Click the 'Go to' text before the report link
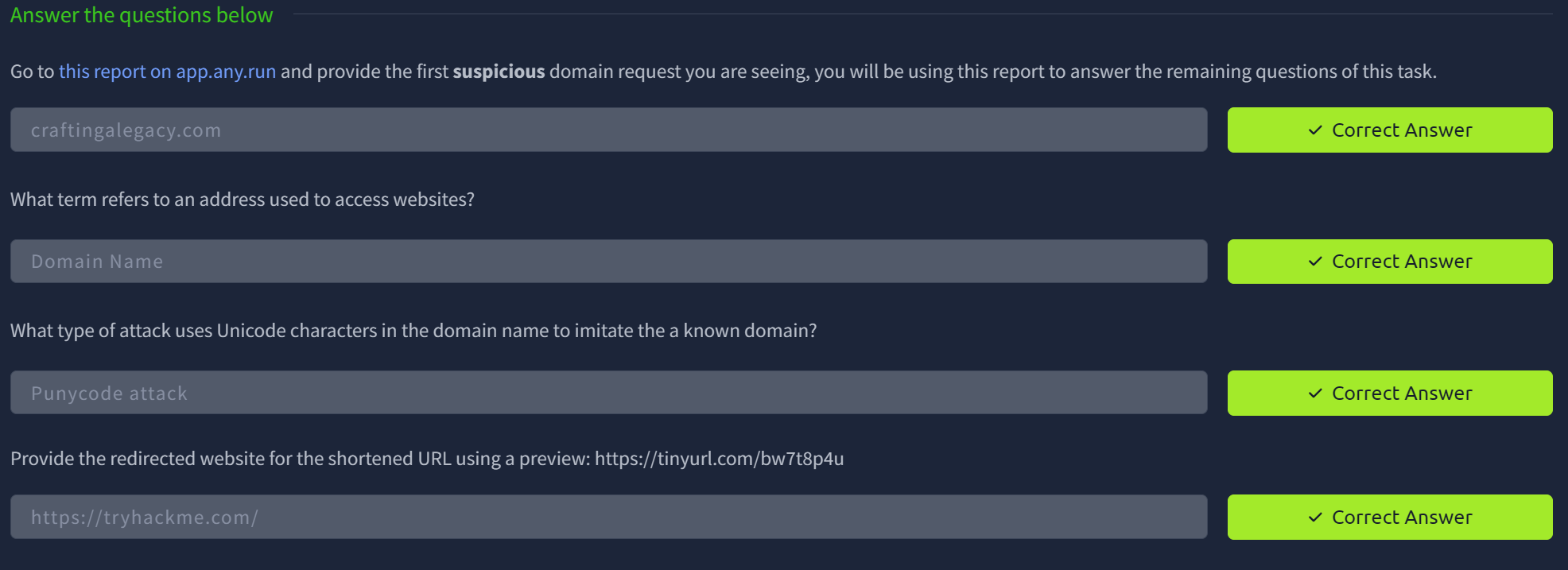 tap(32, 72)
